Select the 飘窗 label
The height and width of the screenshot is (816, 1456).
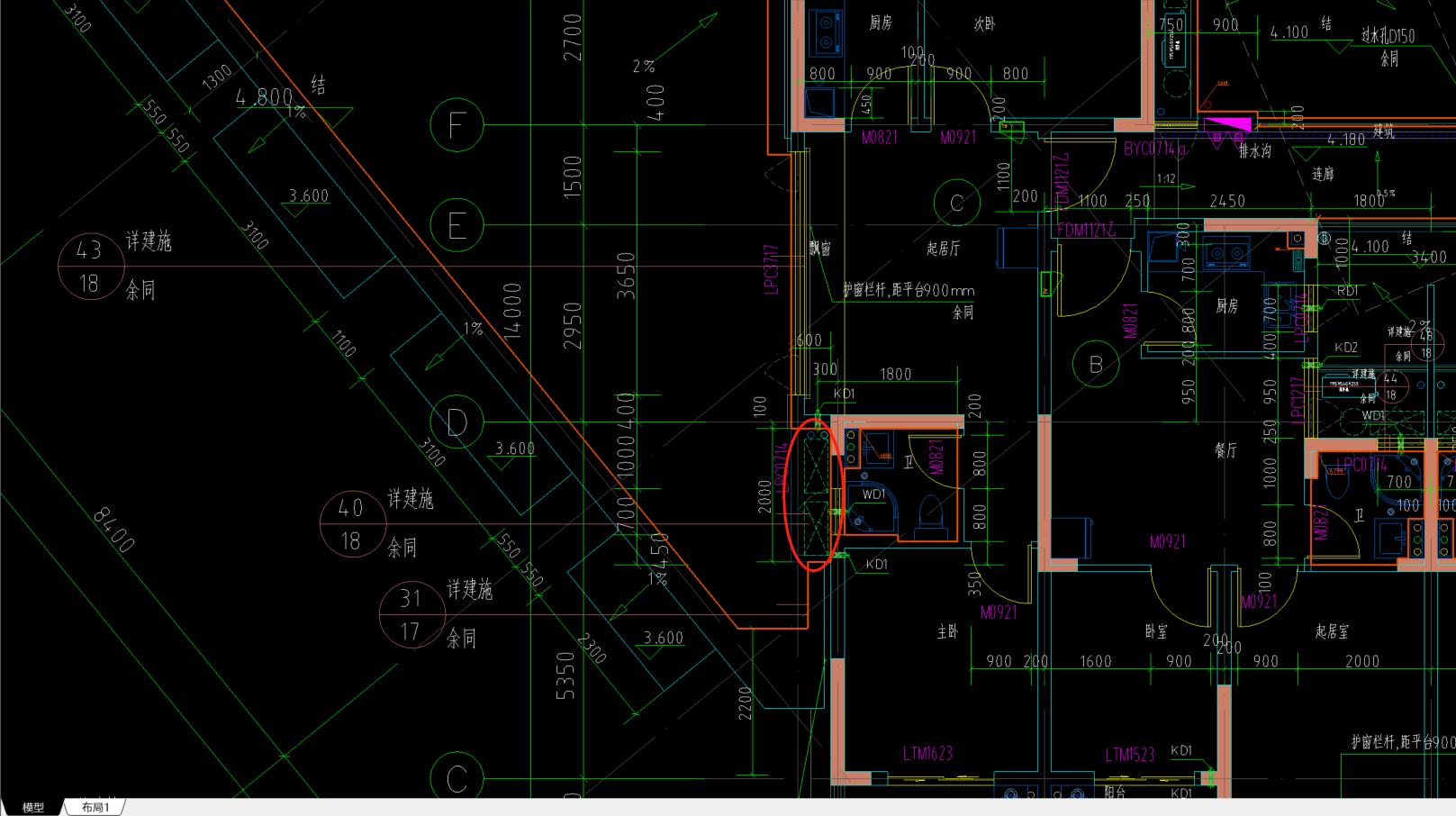click(x=819, y=248)
